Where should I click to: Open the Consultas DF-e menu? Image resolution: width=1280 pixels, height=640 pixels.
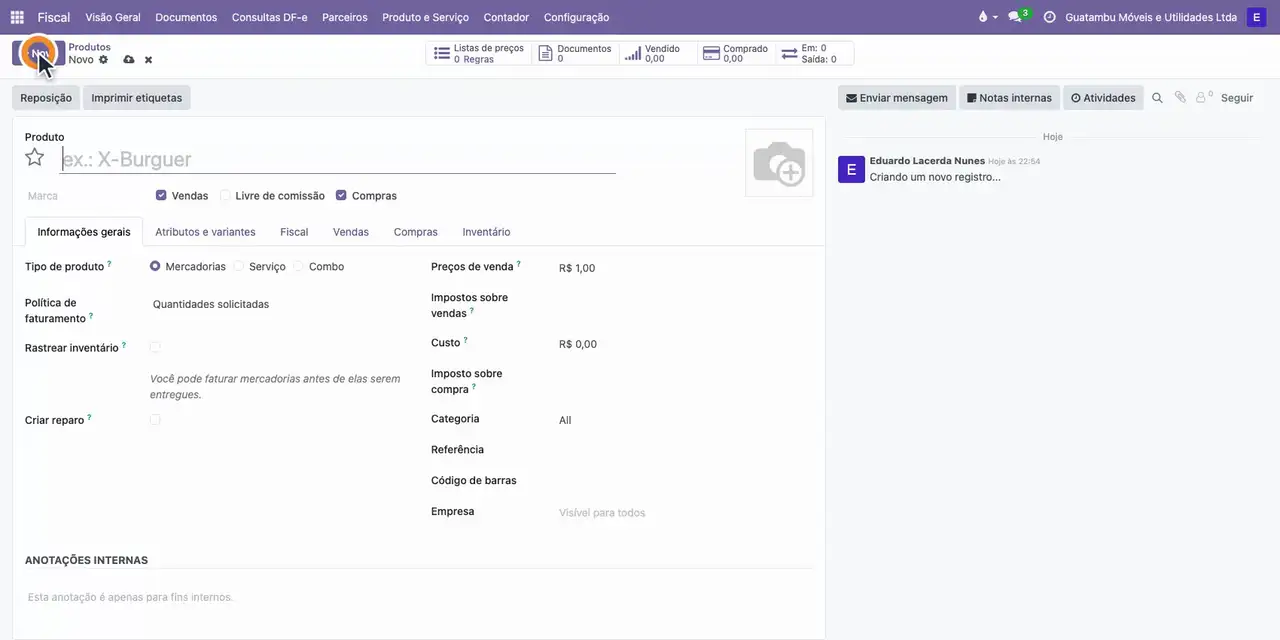pyautogui.click(x=270, y=17)
